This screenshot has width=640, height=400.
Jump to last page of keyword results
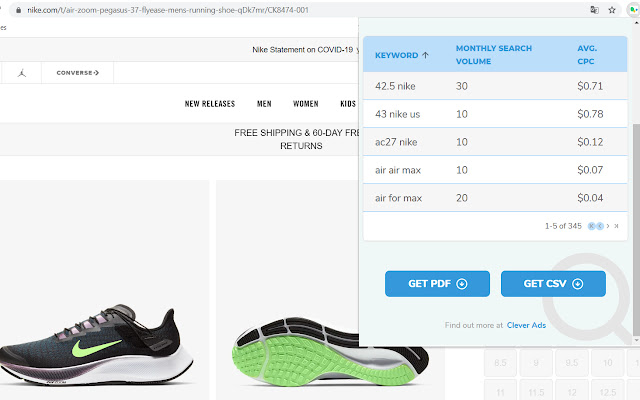pos(617,227)
